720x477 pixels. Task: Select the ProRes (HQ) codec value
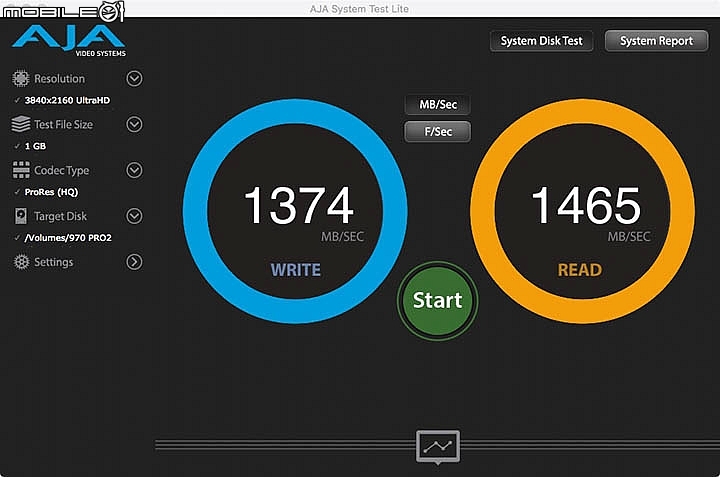coord(51,192)
